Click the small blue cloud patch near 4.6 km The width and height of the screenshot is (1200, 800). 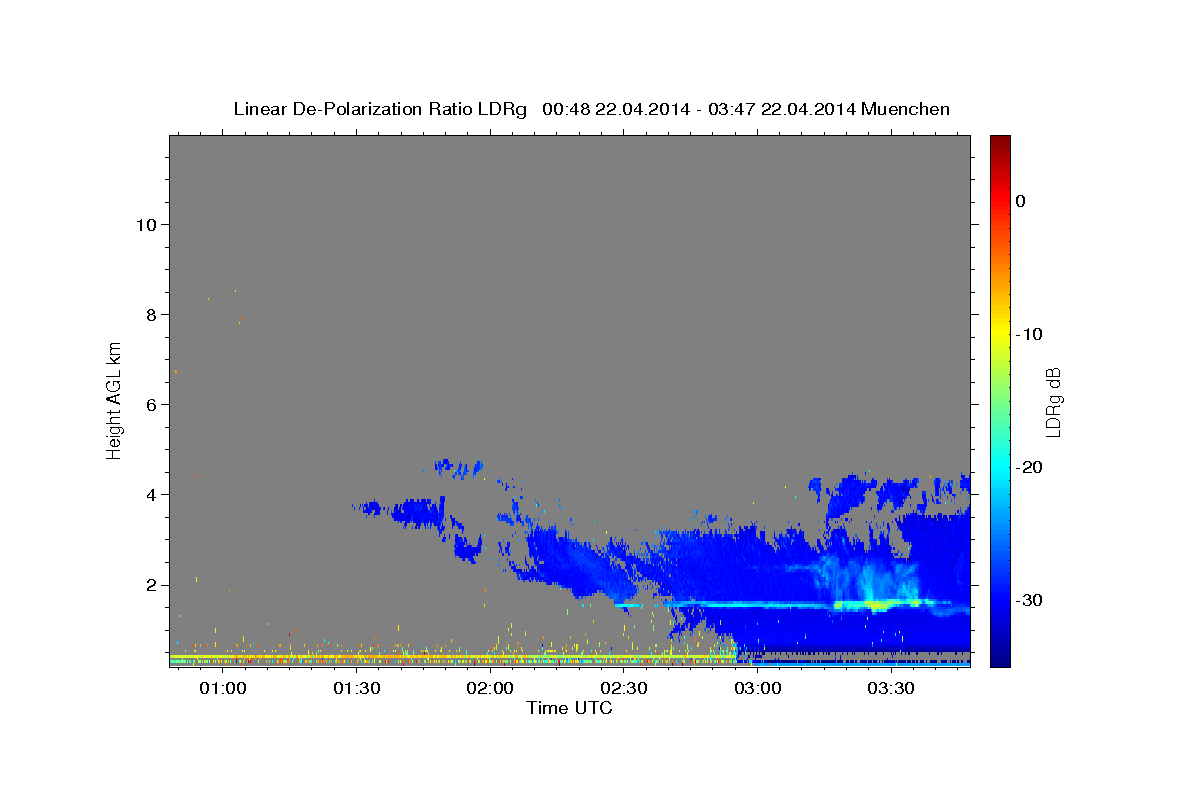click(459, 467)
